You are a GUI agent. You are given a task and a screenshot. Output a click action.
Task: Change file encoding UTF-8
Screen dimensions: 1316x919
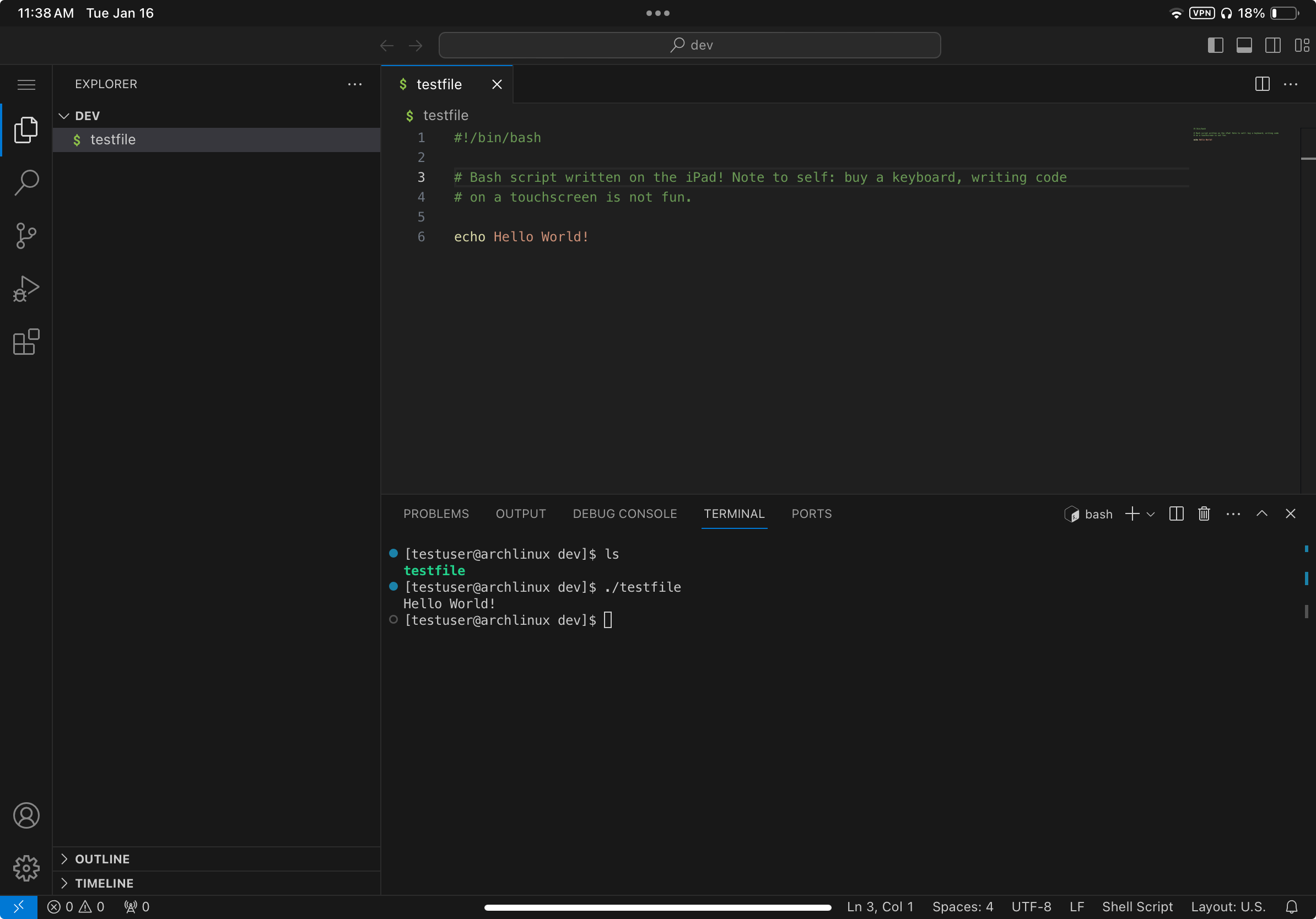coord(1031,906)
